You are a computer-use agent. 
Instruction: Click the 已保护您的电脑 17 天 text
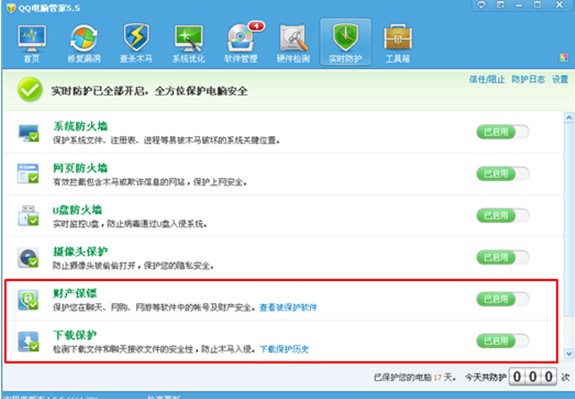tap(414, 377)
